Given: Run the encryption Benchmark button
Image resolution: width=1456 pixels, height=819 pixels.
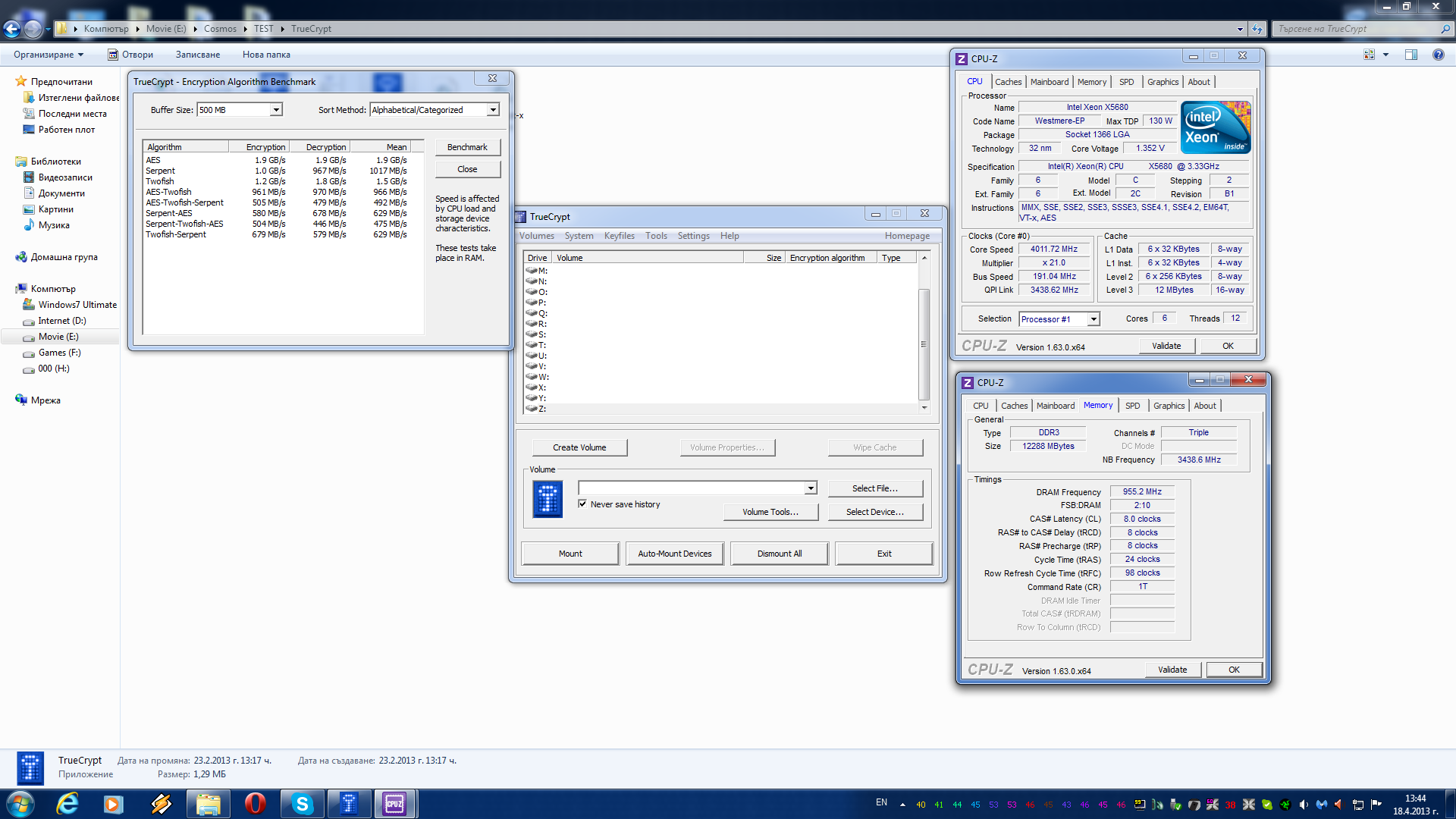Looking at the screenshot, I should [x=467, y=147].
